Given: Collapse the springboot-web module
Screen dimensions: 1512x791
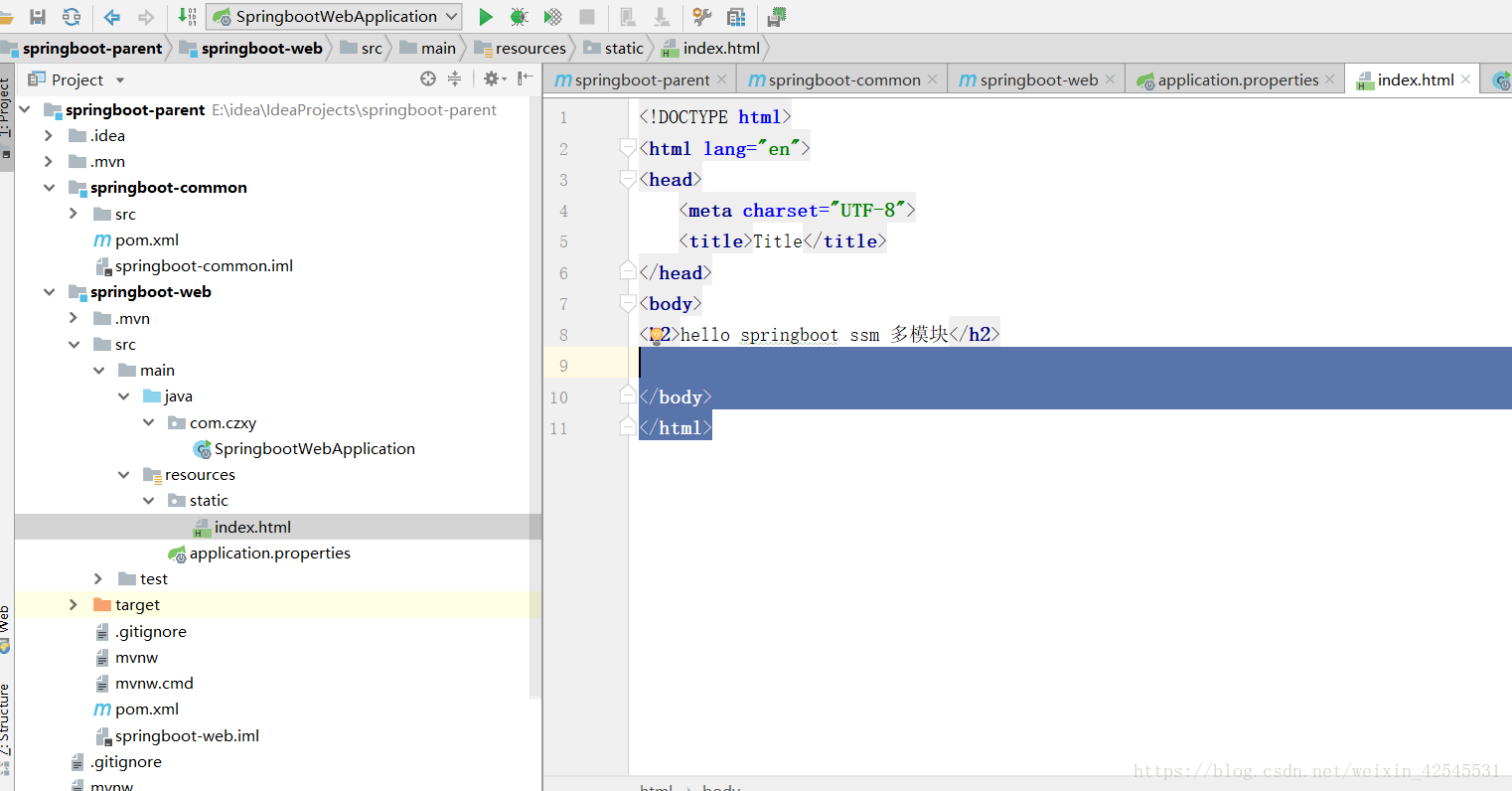Looking at the screenshot, I should tap(49, 291).
